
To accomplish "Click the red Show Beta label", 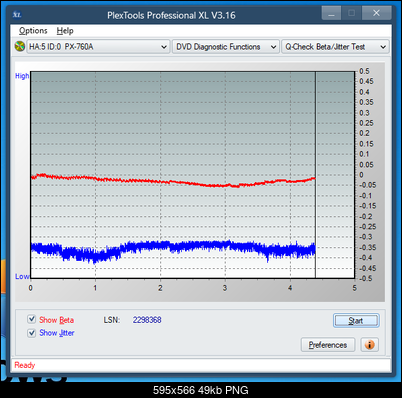I will click(x=57, y=320).
